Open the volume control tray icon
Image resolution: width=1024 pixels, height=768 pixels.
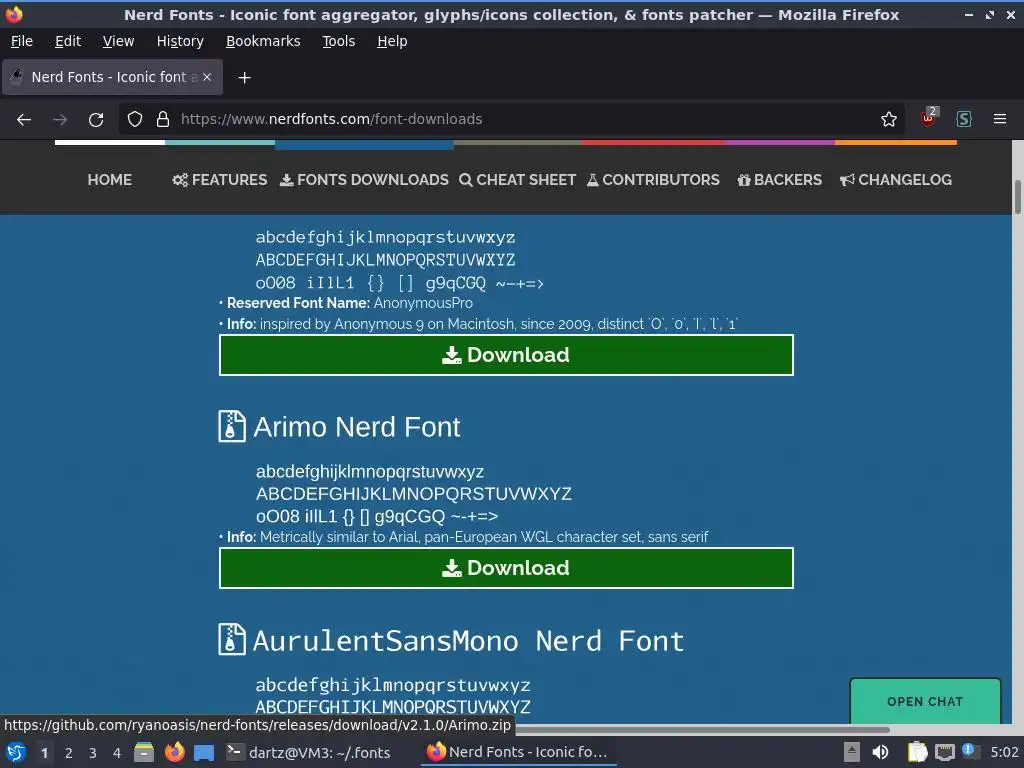(880, 752)
